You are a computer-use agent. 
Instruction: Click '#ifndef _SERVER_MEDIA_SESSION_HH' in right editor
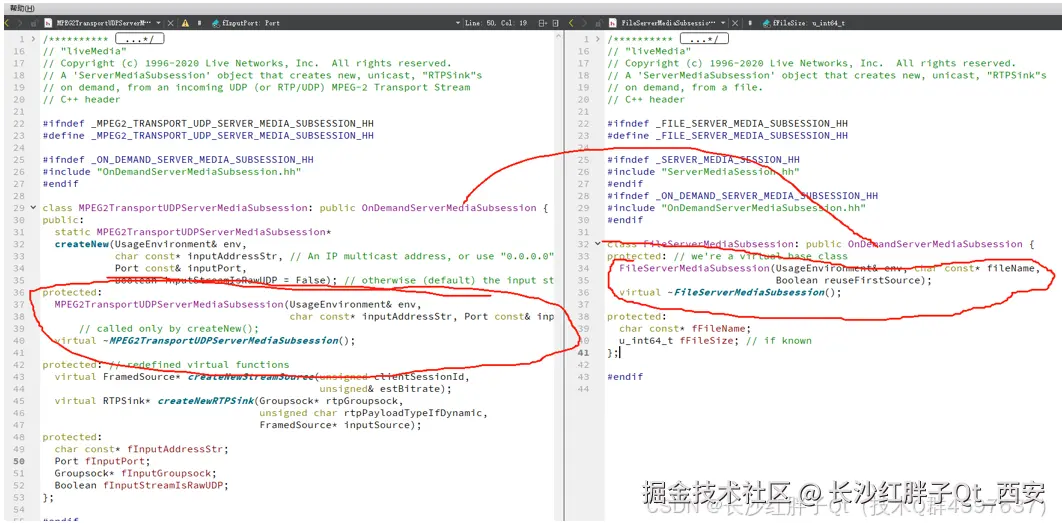pyautogui.click(x=703, y=159)
